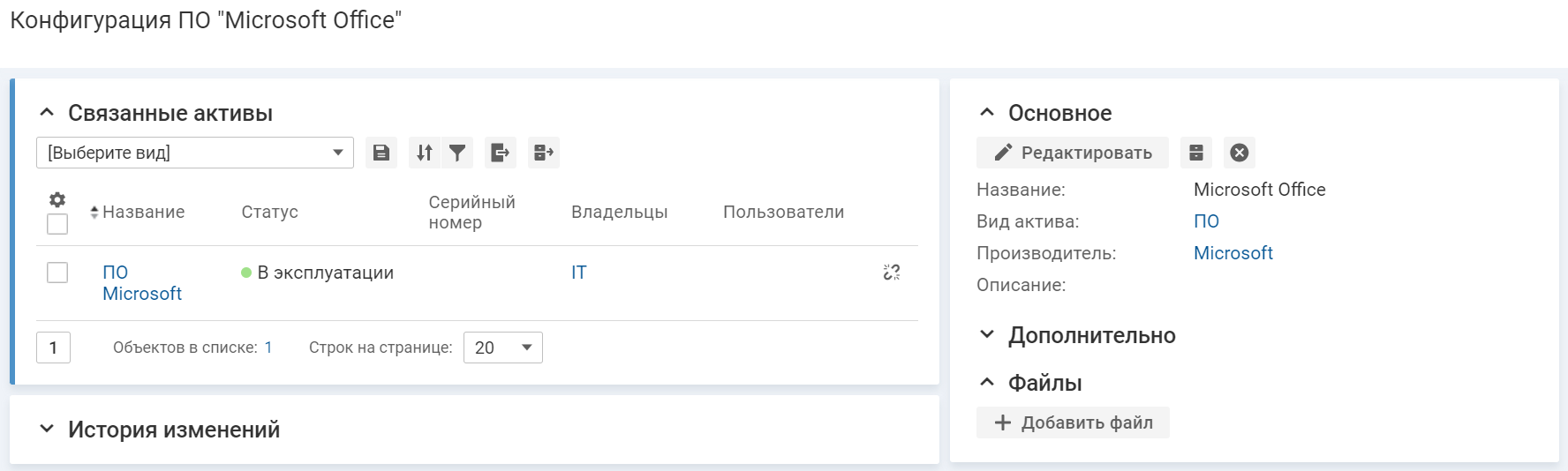Click the export list icon
Screen dimensions: 1568x471
(501, 153)
